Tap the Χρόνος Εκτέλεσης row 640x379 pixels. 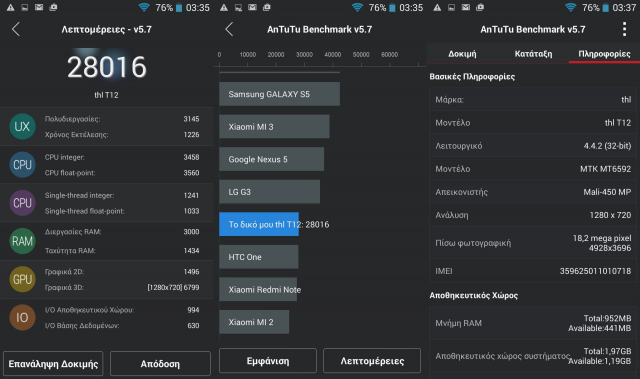click(x=122, y=135)
